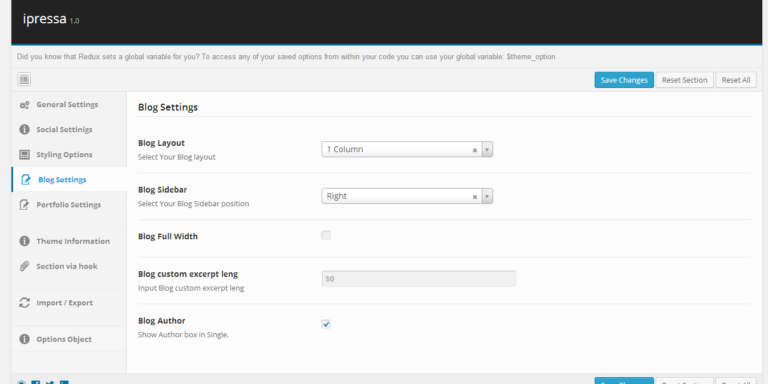Clear the 1 Column selection with x
This screenshot has width=768, height=384.
coord(475,150)
